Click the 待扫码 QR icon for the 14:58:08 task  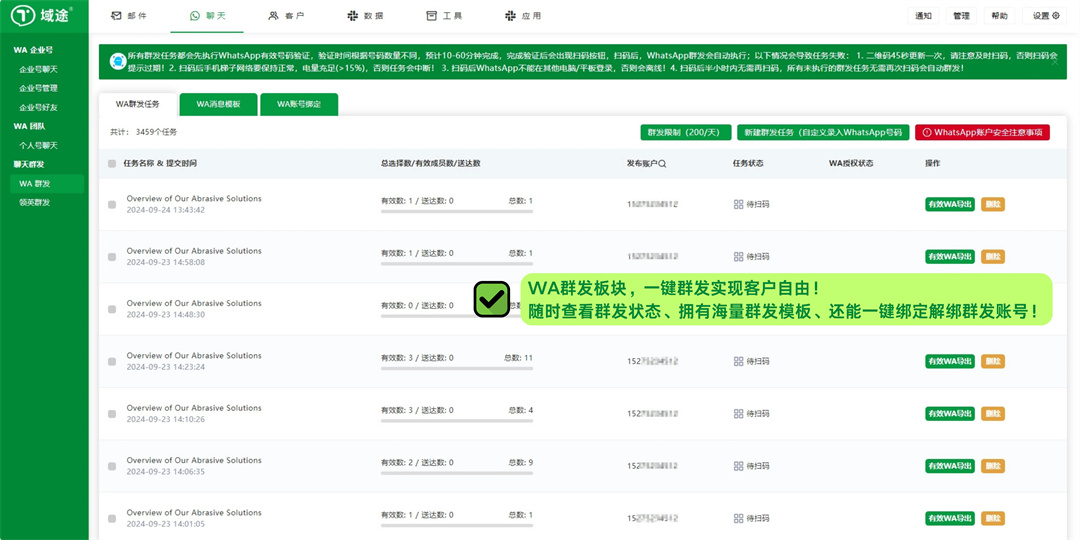pos(738,256)
